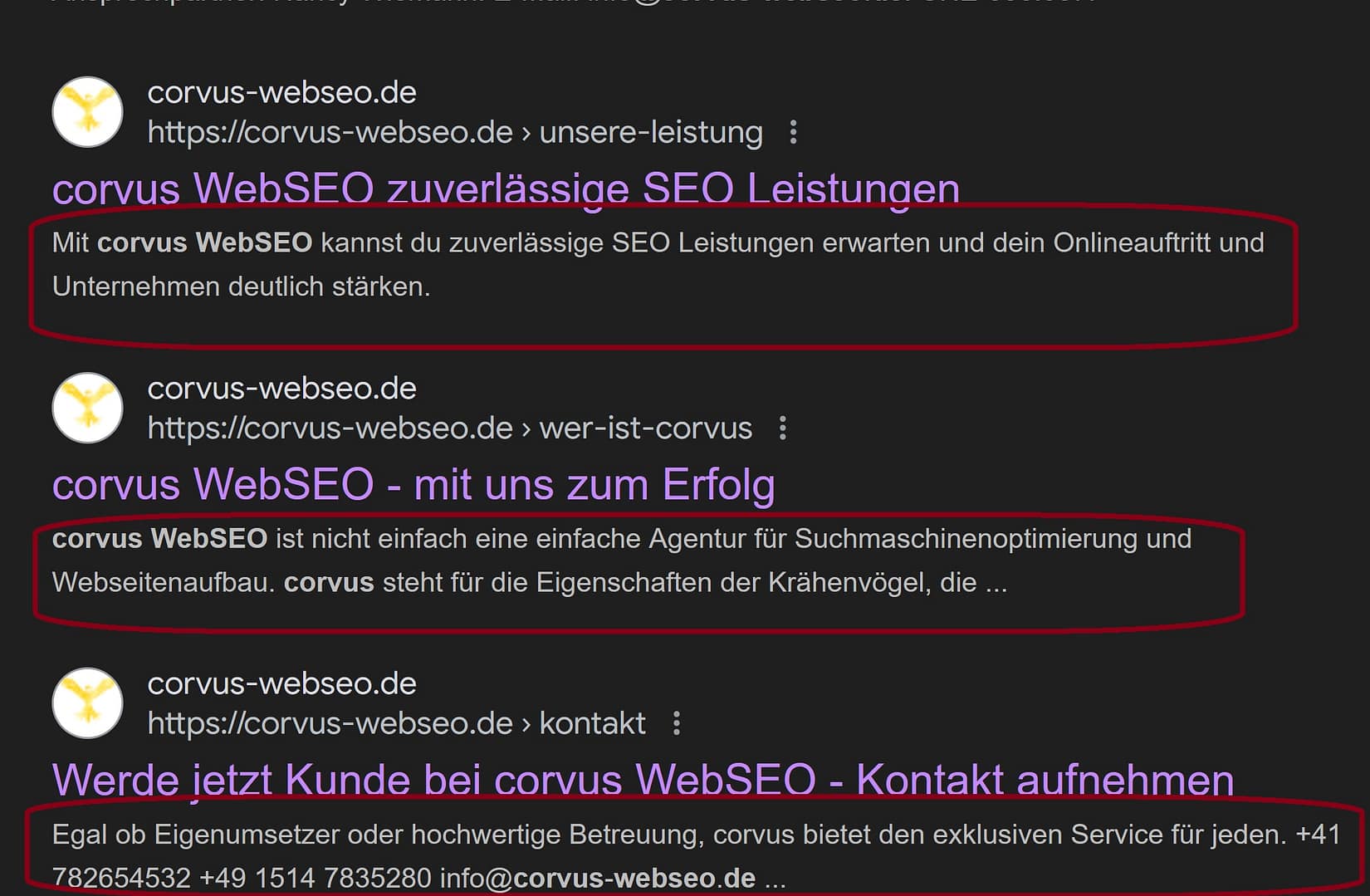Click site name above the wer-ist-corvus URL
This screenshot has height=896, width=1370.
pos(282,388)
